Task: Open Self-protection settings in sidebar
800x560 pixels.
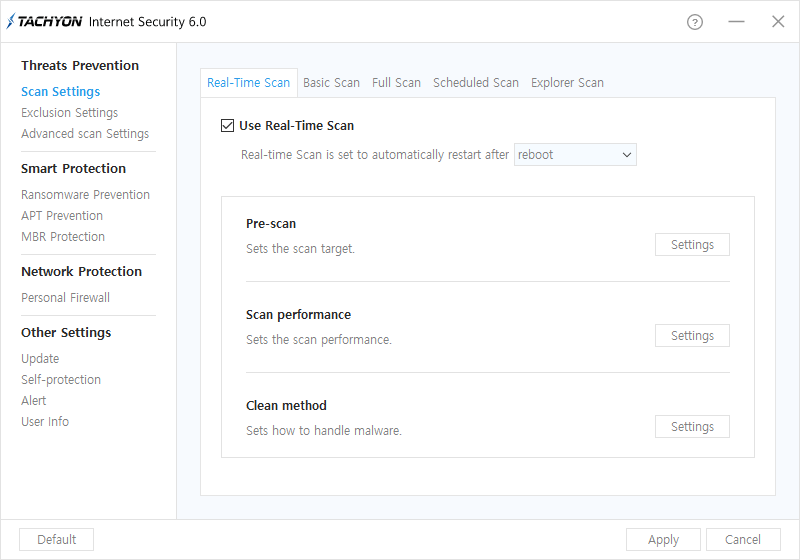Action: [61, 380]
